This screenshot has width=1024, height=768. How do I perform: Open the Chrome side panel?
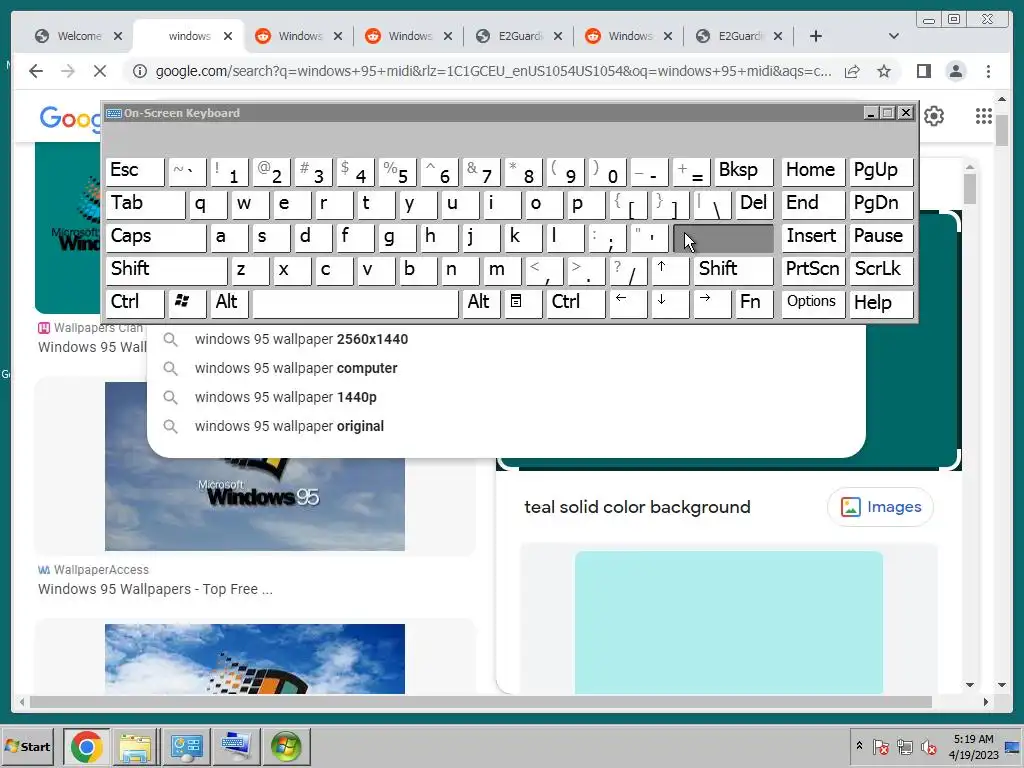coord(923,71)
